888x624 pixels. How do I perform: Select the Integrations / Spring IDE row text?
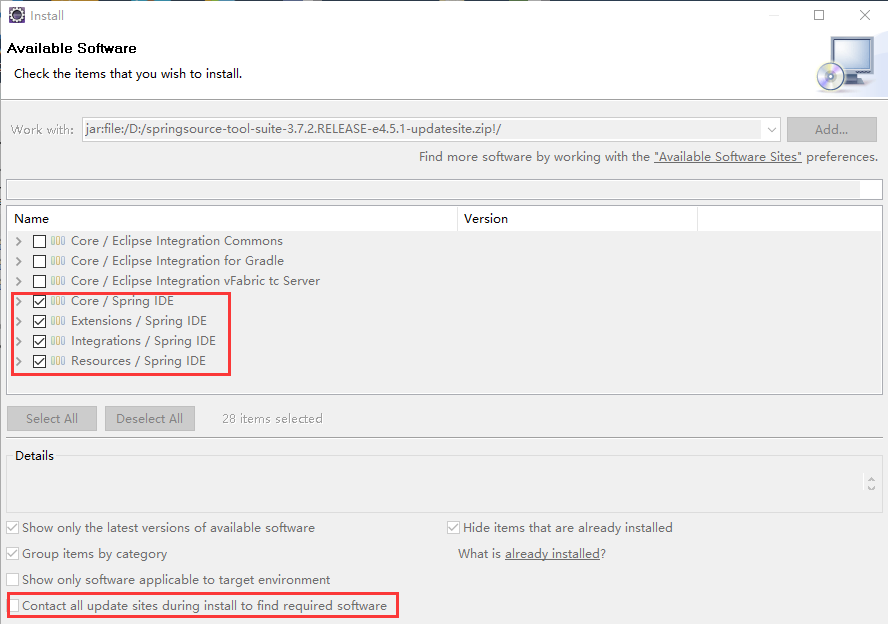tap(143, 341)
